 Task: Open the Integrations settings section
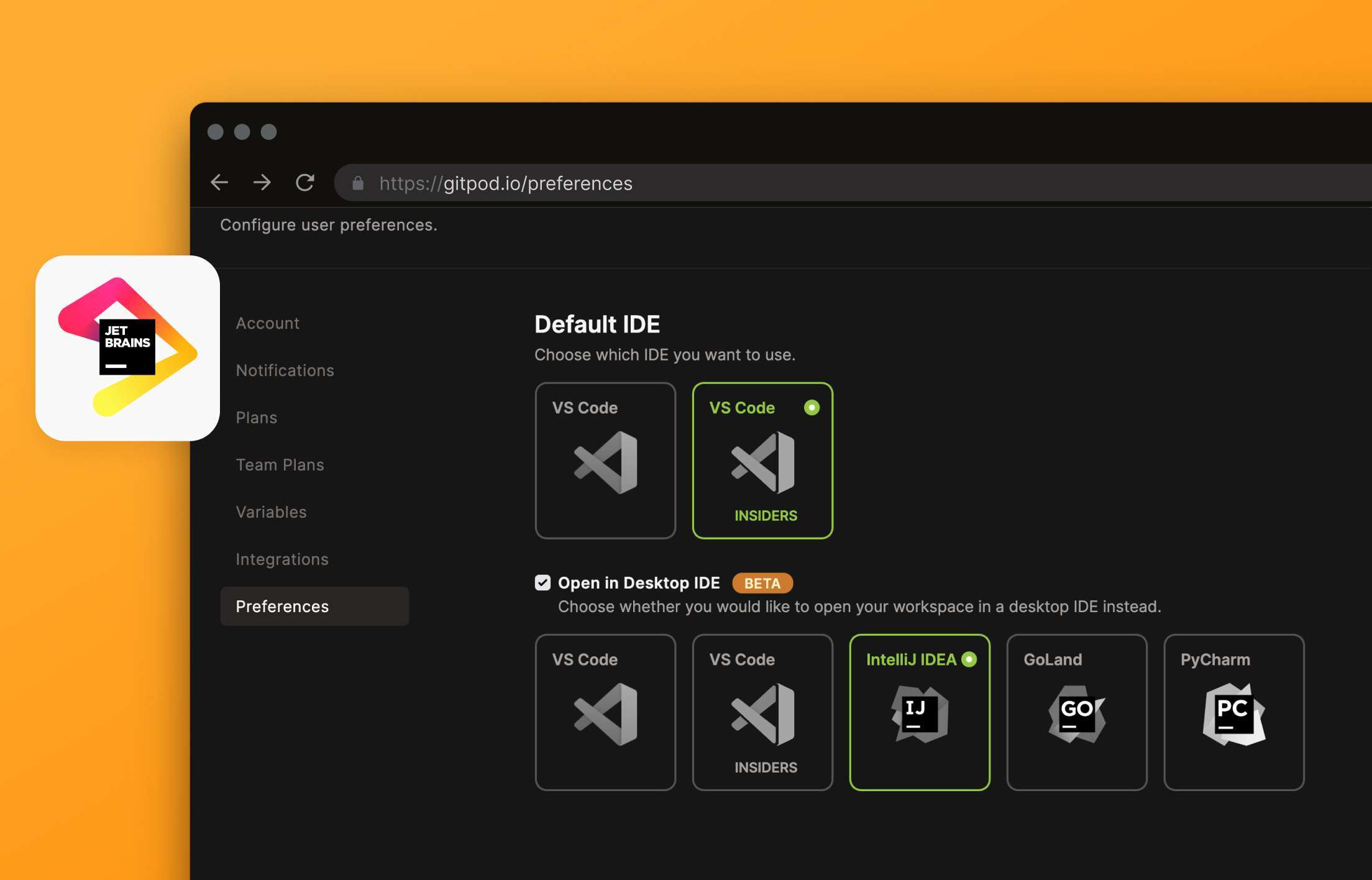click(282, 558)
